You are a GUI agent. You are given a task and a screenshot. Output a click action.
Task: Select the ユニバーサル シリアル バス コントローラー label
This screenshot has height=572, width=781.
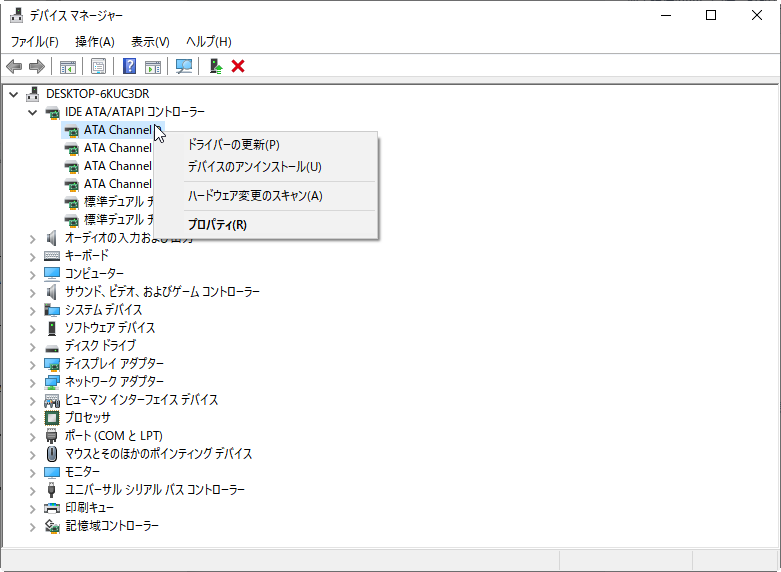click(154, 490)
